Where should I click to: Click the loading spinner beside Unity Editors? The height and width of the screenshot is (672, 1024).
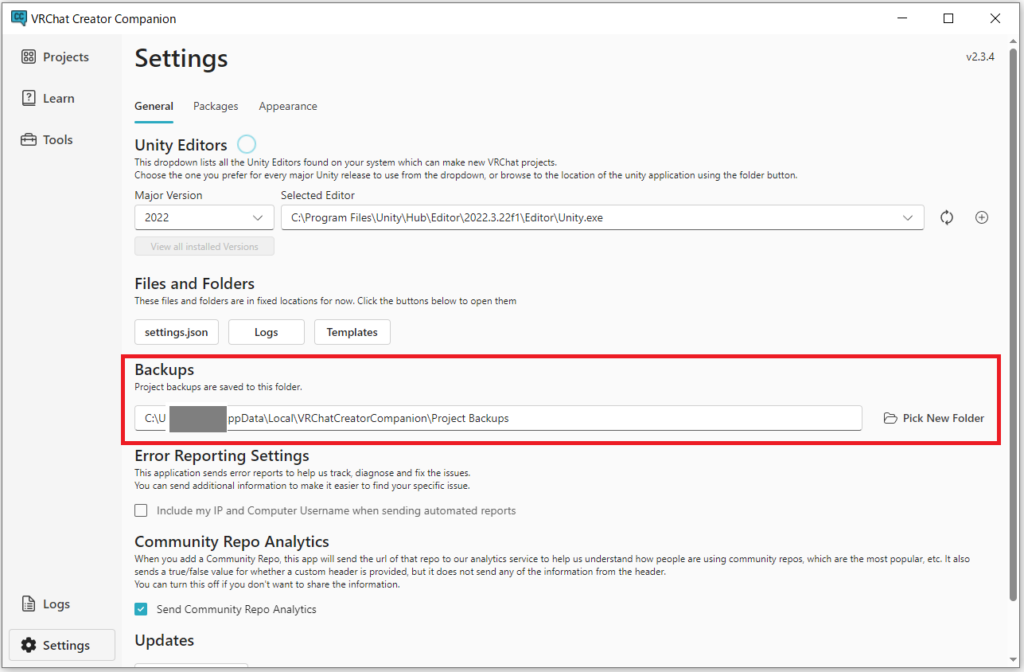(x=246, y=144)
